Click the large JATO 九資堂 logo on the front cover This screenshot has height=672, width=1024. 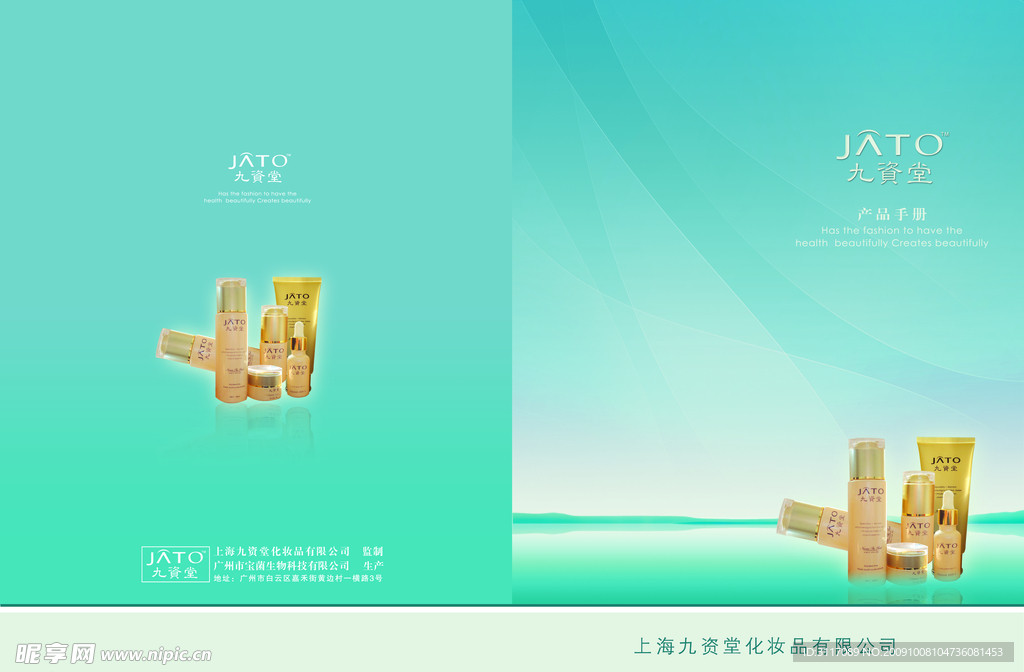point(891,157)
